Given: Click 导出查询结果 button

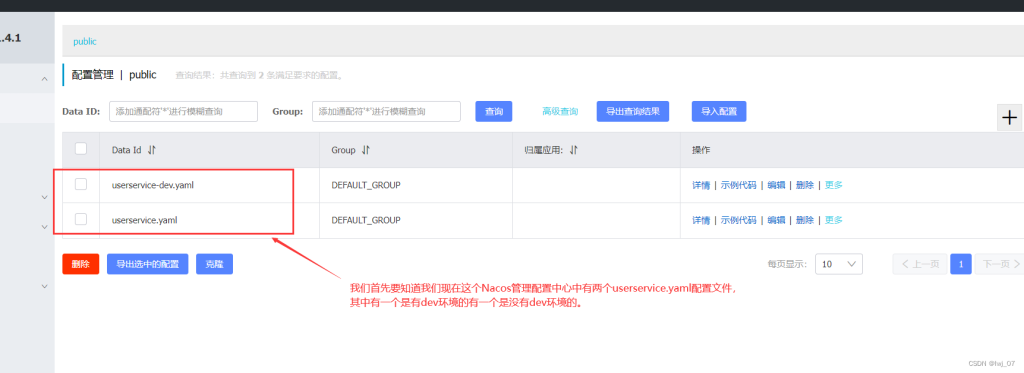Looking at the screenshot, I should coord(633,112).
